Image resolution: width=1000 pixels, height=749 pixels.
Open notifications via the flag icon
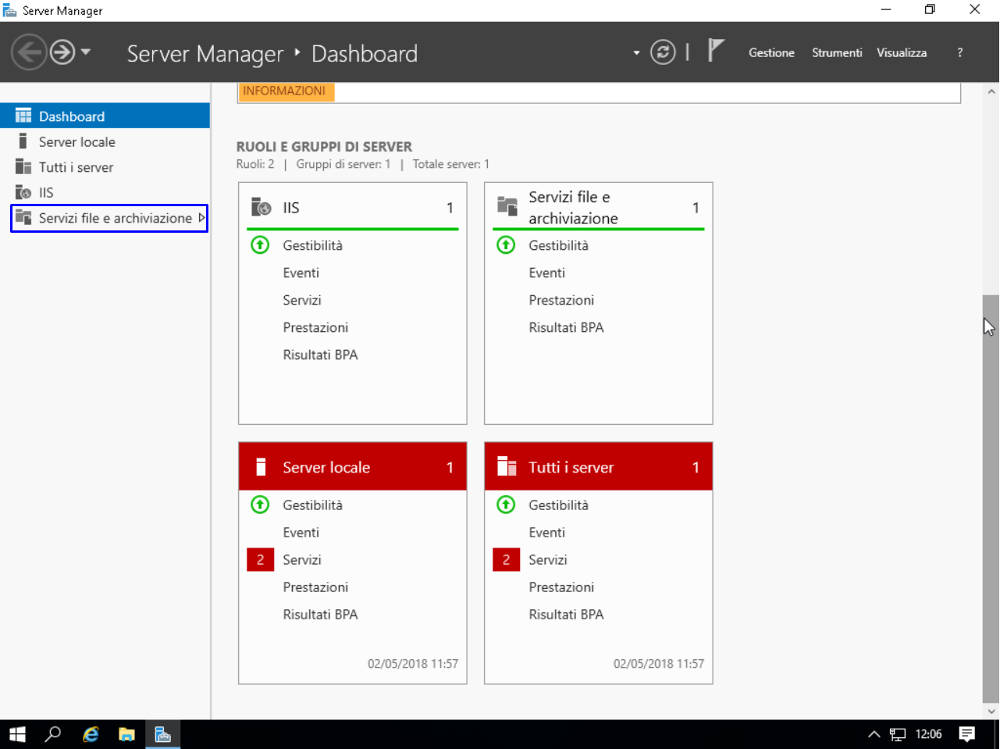pyautogui.click(x=716, y=50)
